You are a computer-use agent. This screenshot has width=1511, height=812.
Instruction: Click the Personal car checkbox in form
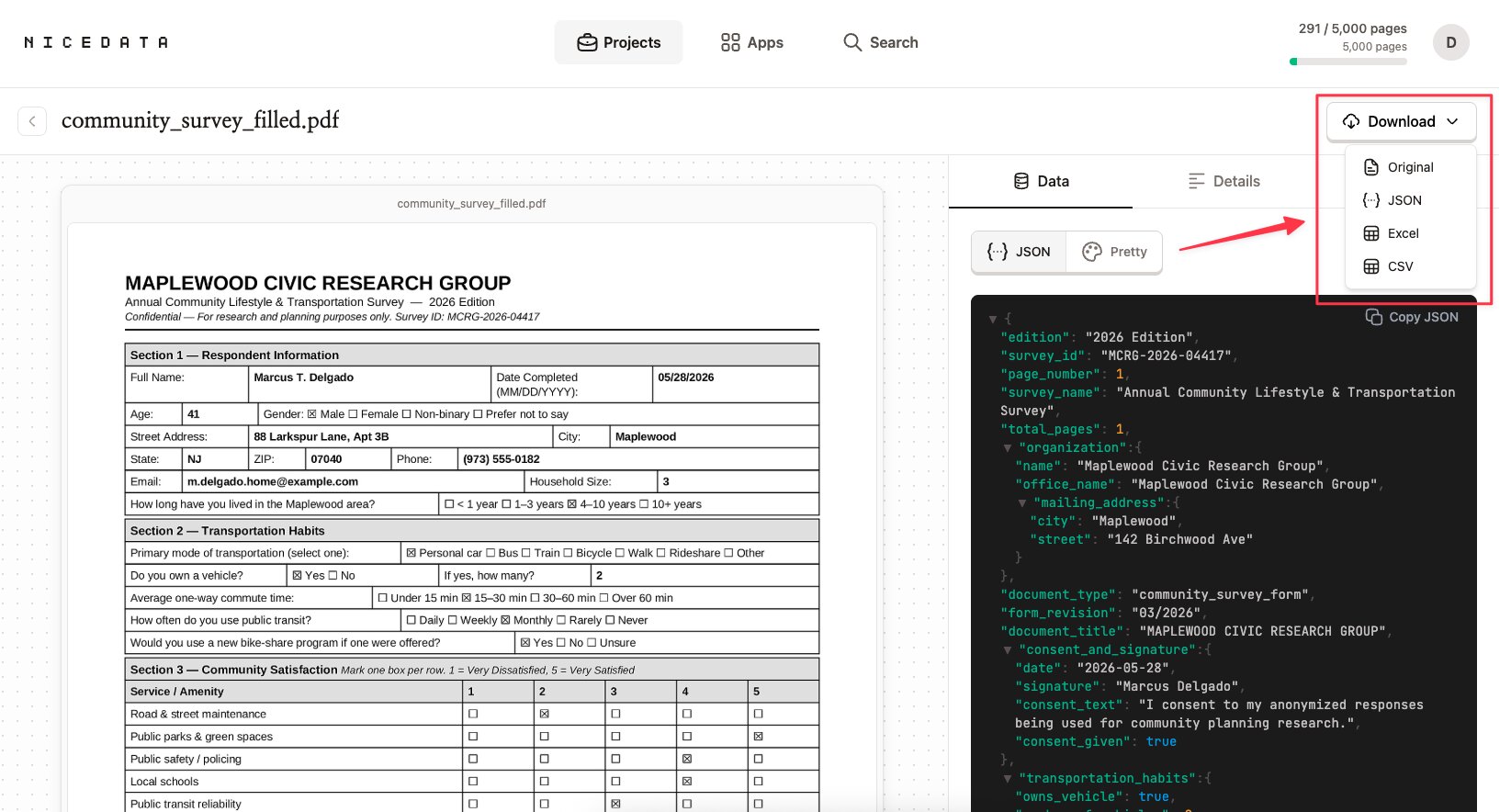tap(411, 553)
